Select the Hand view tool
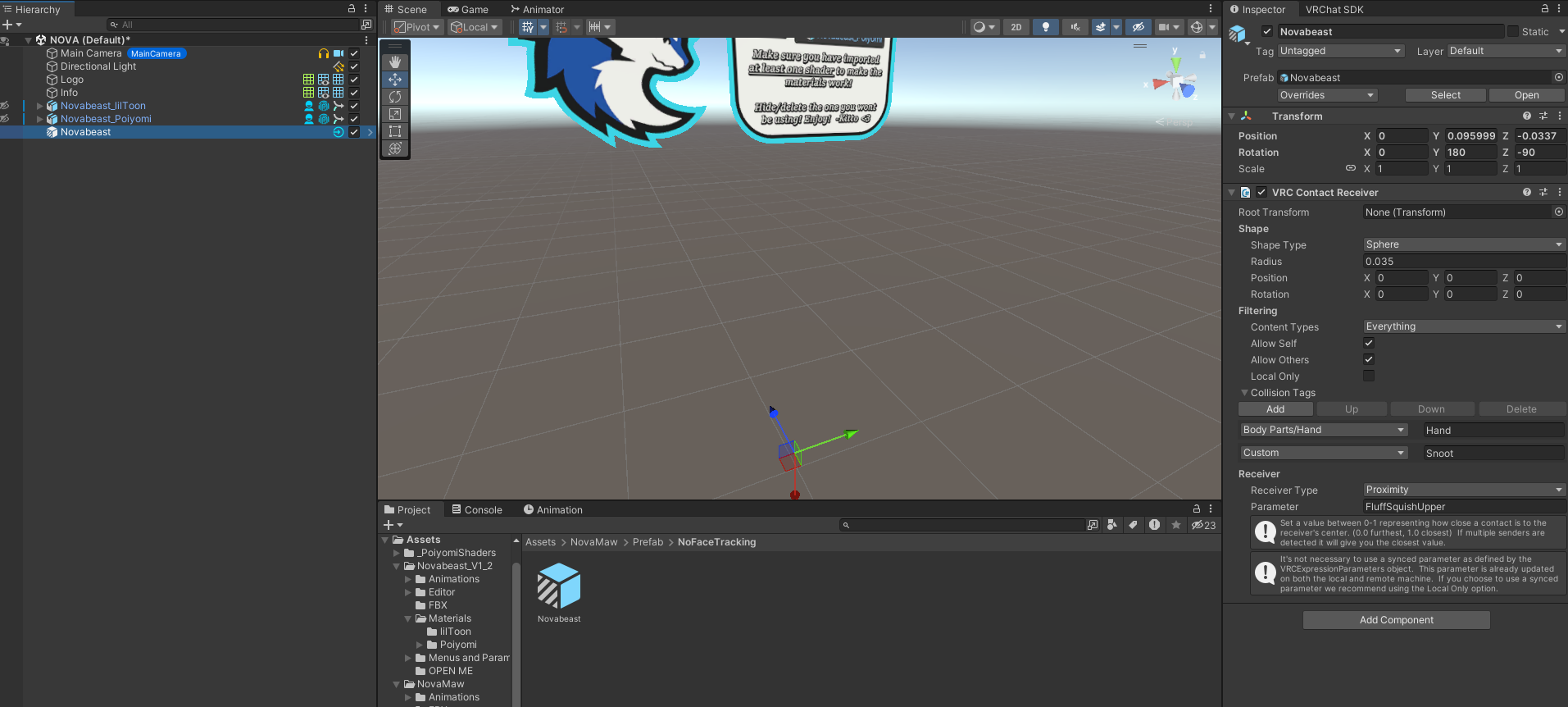 pyautogui.click(x=395, y=62)
